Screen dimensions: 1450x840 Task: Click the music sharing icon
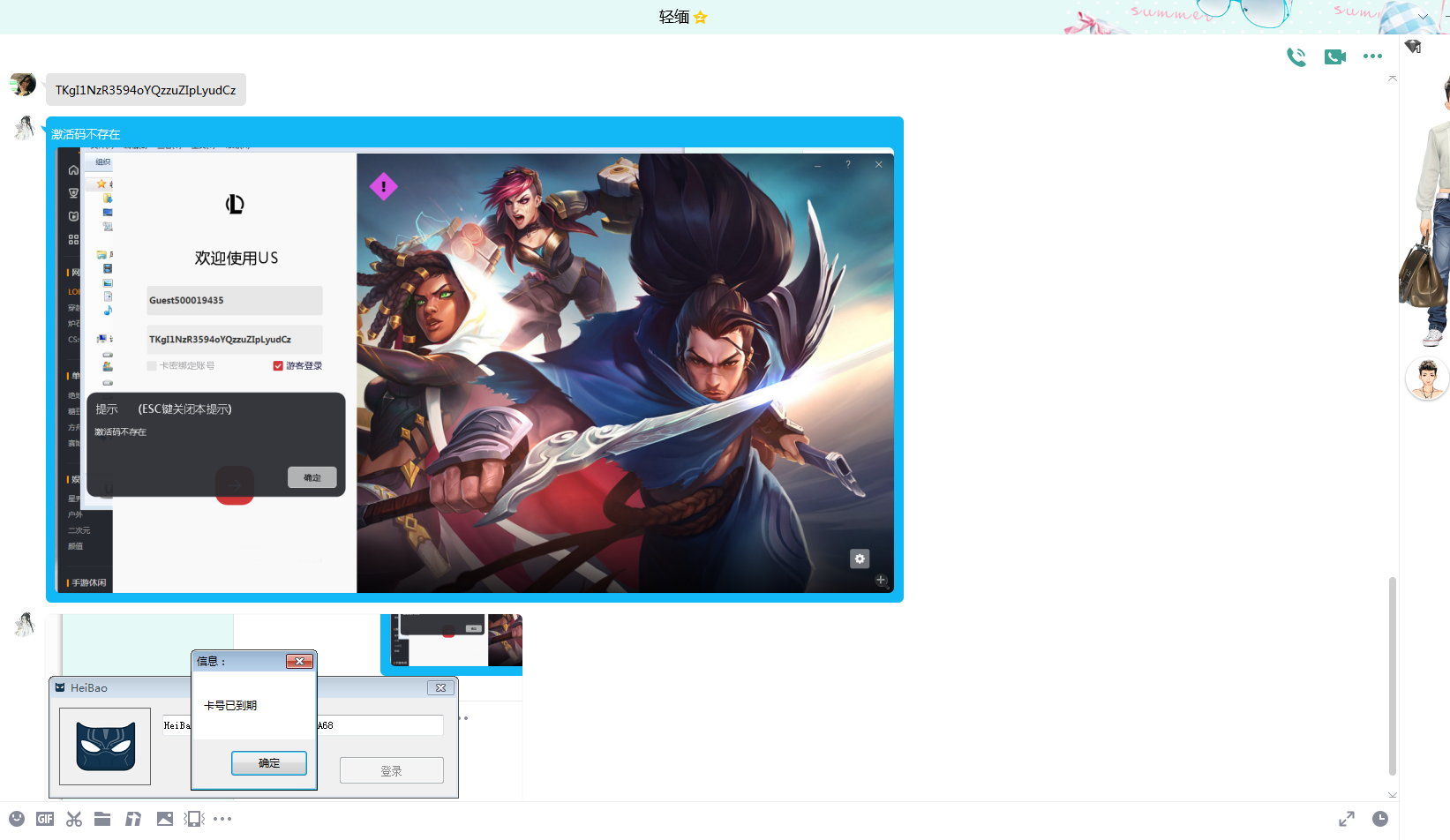coord(133,819)
